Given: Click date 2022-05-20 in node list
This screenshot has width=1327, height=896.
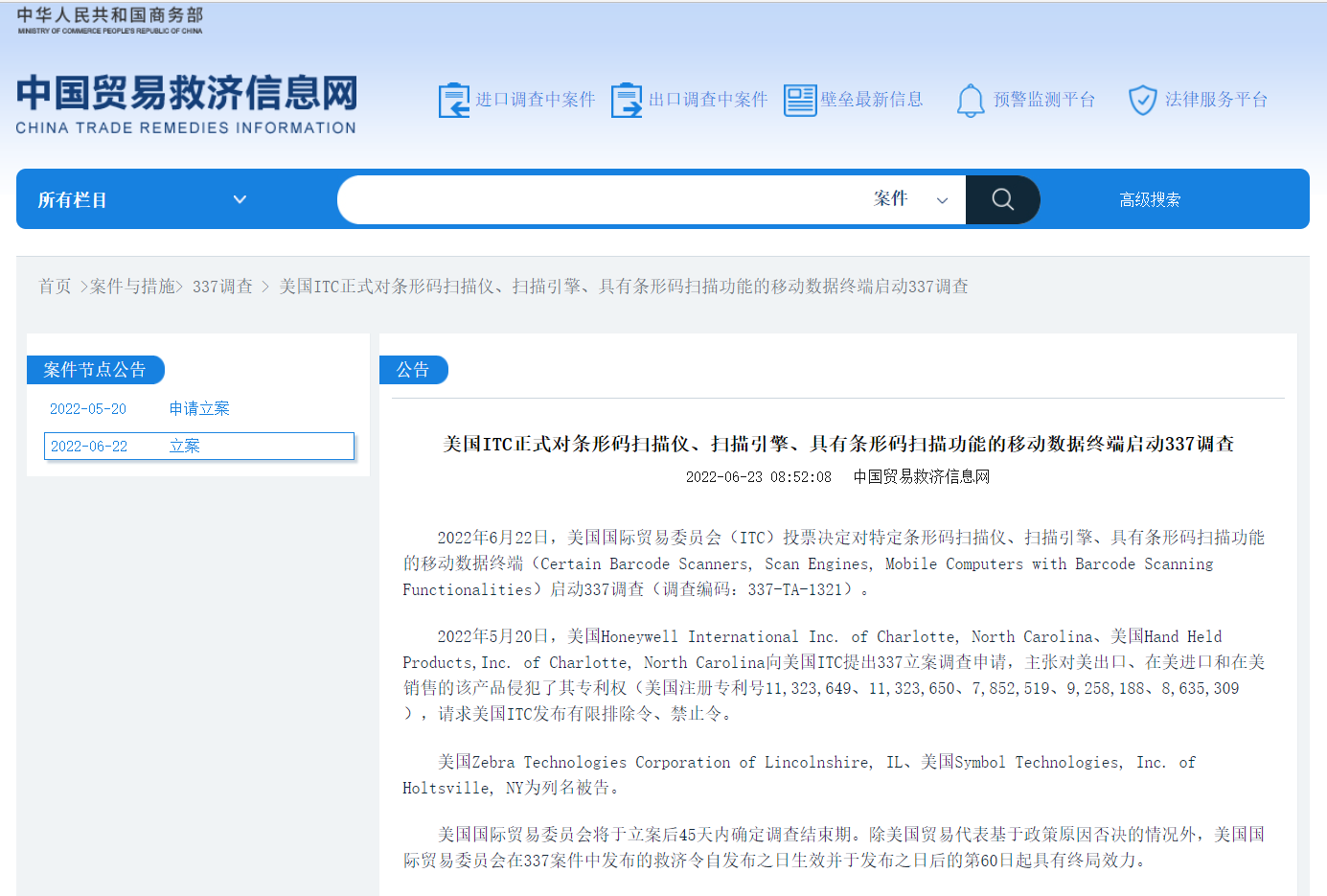Looking at the screenshot, I should [x=88, y=409].
